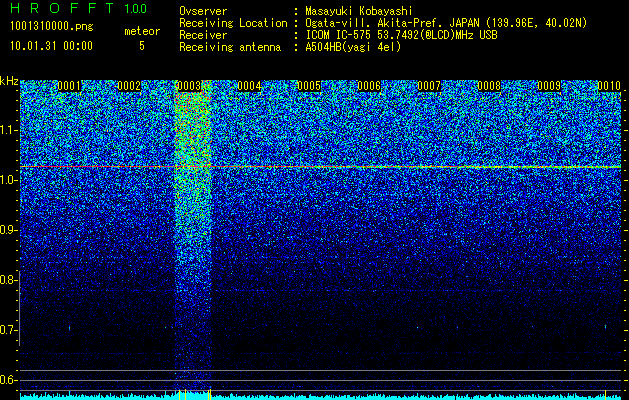
Task: Click the yellow detection tick below minute 0010
Action: point(605,395)
